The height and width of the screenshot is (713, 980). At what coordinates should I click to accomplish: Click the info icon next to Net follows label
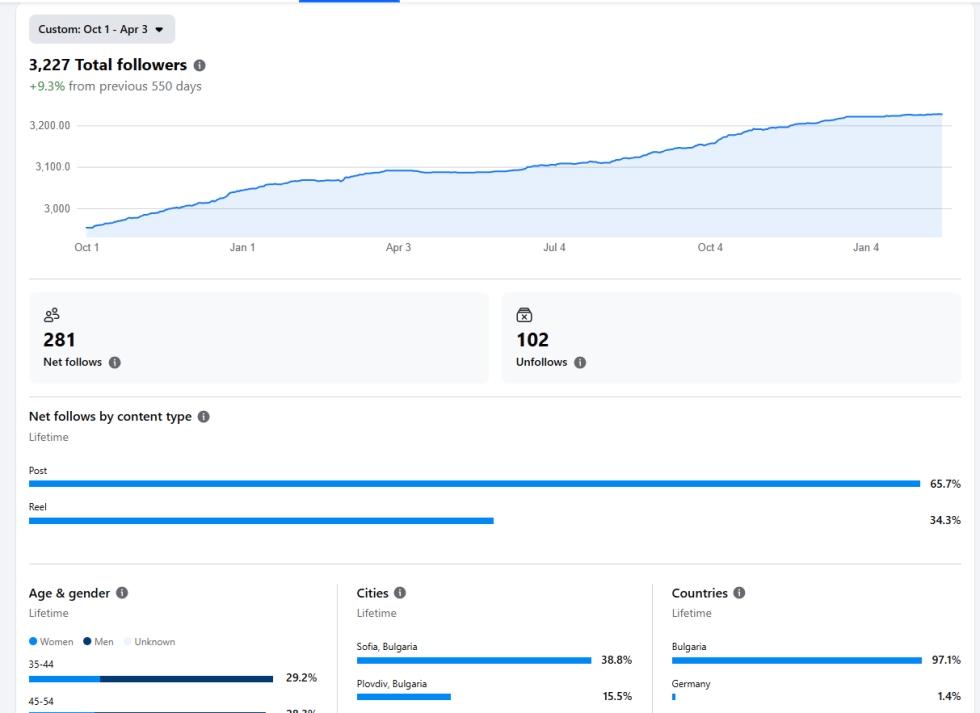coord(114,362)
